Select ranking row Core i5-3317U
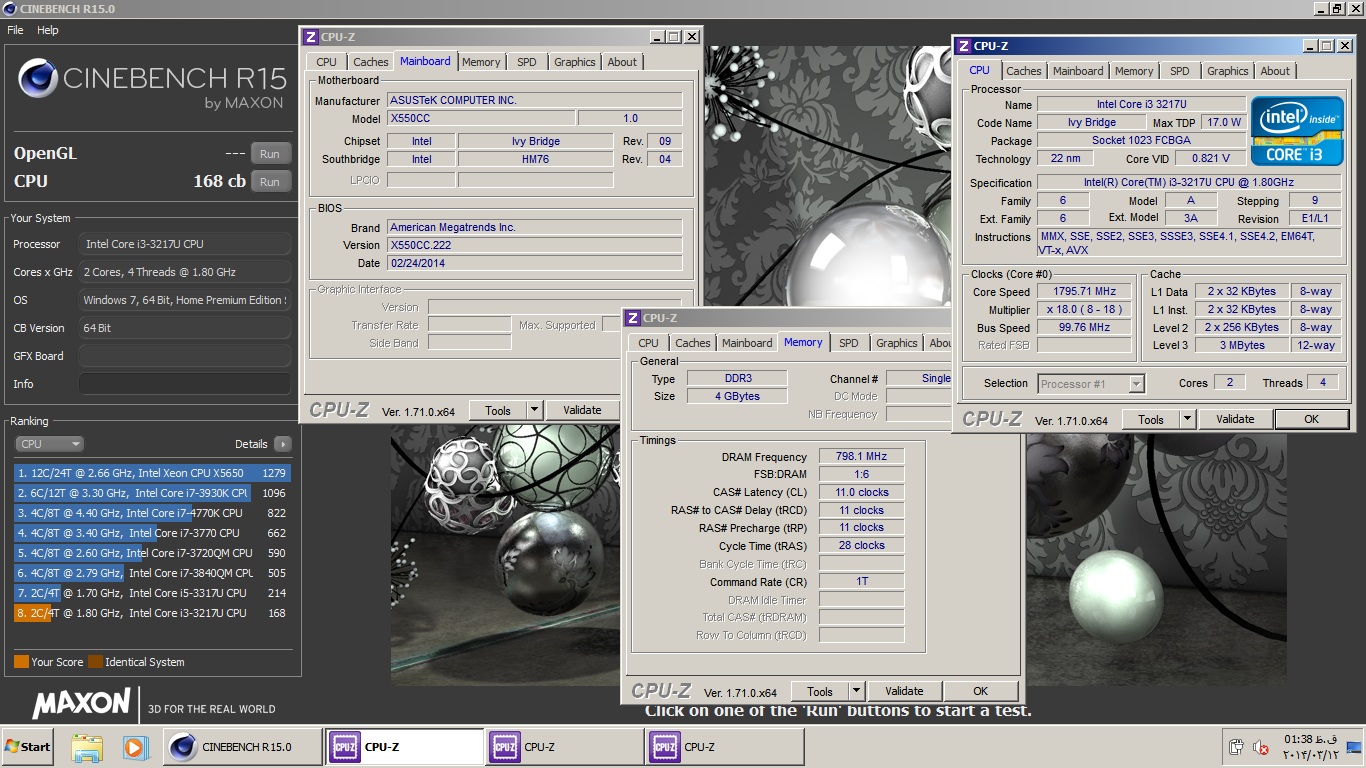 (152, 593)
